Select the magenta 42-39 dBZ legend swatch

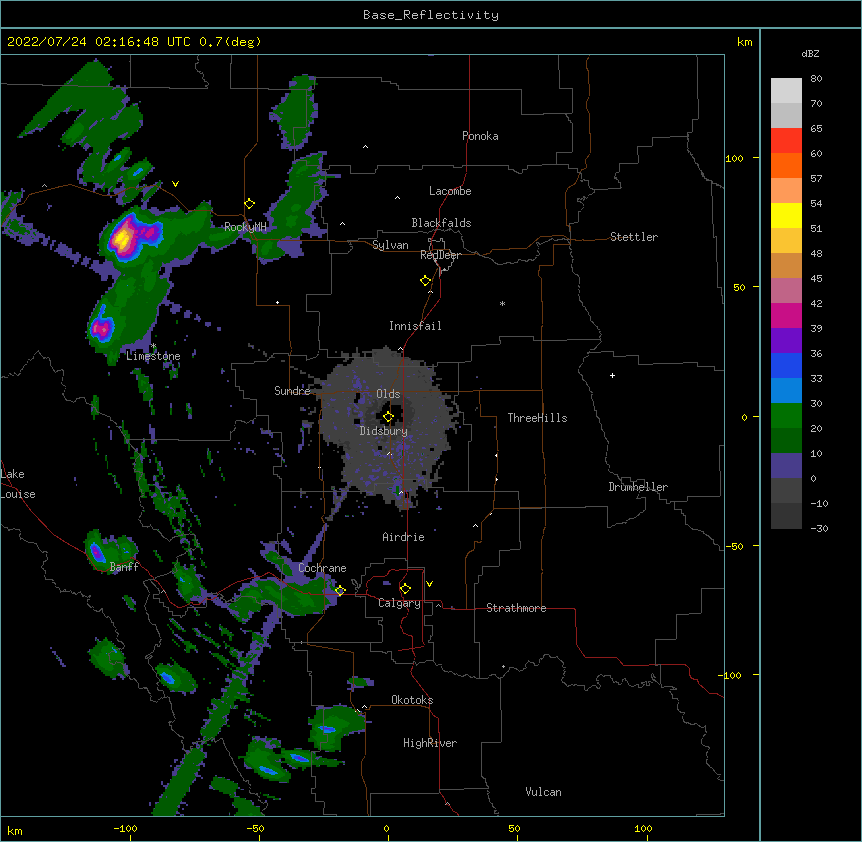[x=786, y=315]
